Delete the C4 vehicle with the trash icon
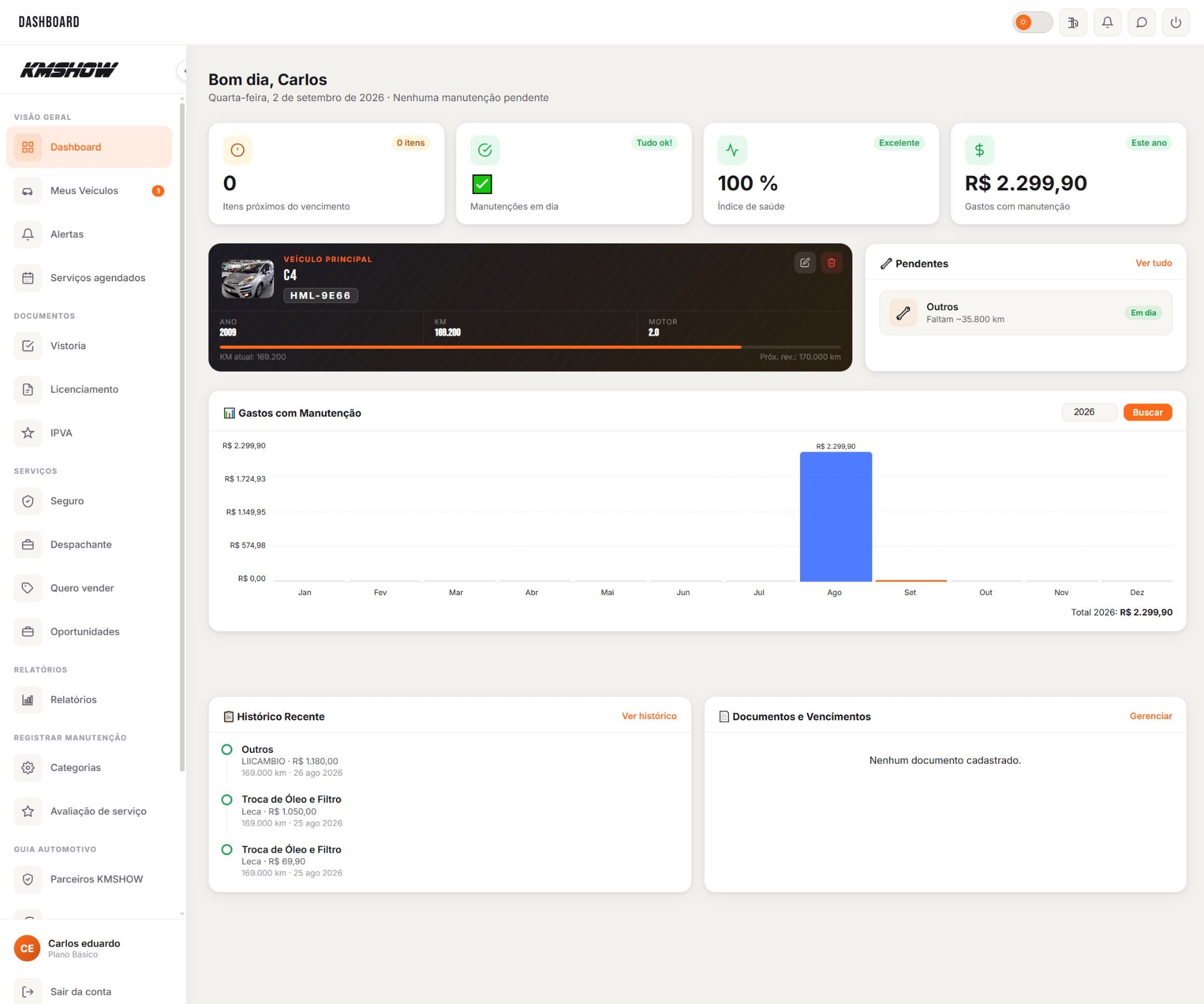This screenshot has height=1004, width=1204. [x=831, y=263]
